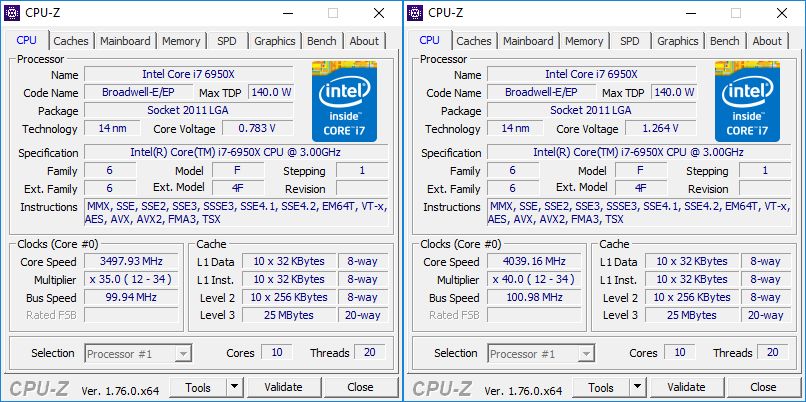Open Graphics tab in the right window
Image resolution: width=806 pixels, height=402 pixels.
point(677,41)
